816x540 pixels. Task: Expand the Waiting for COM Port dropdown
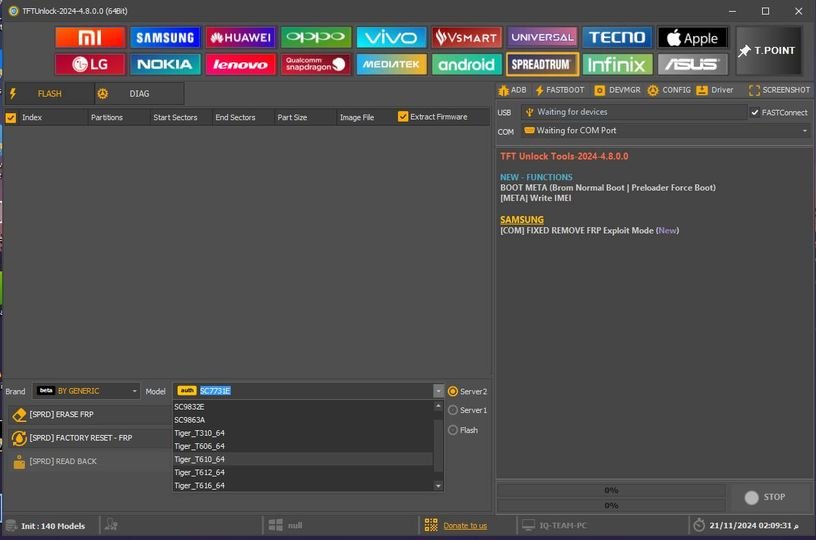805,131
